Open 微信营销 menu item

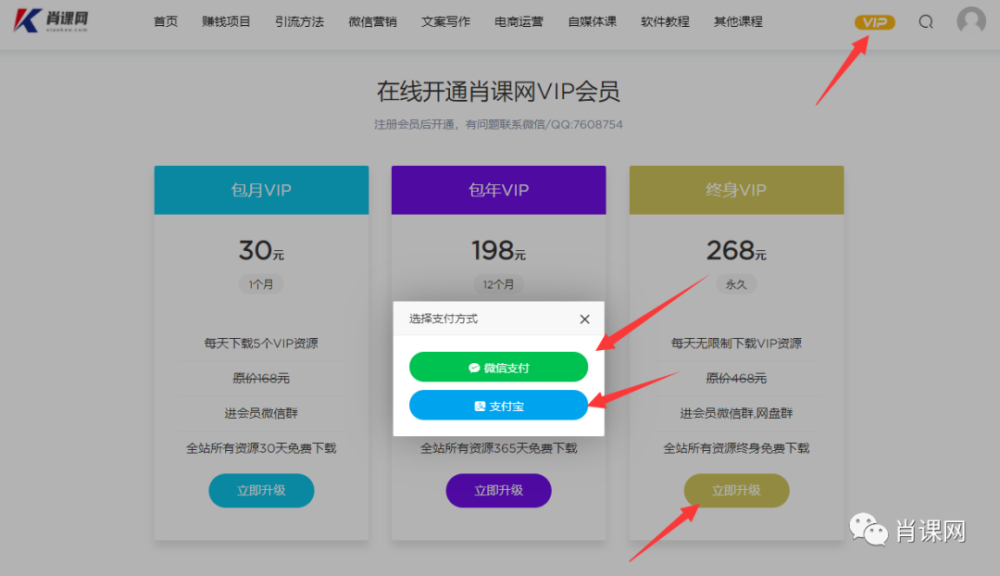[372, 22]
